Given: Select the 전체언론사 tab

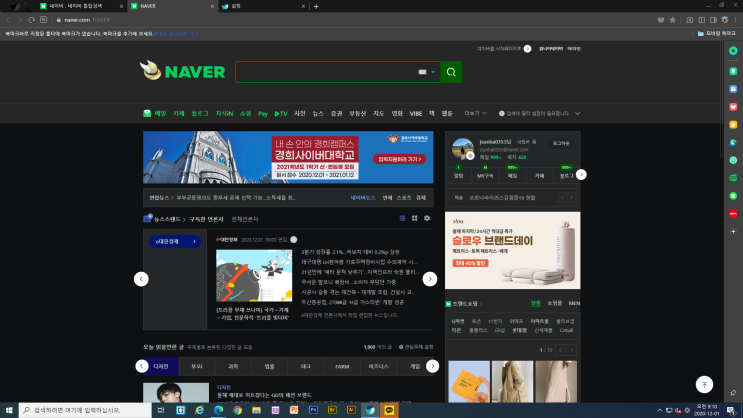Looking at the screenshot, I should [245, 219].
